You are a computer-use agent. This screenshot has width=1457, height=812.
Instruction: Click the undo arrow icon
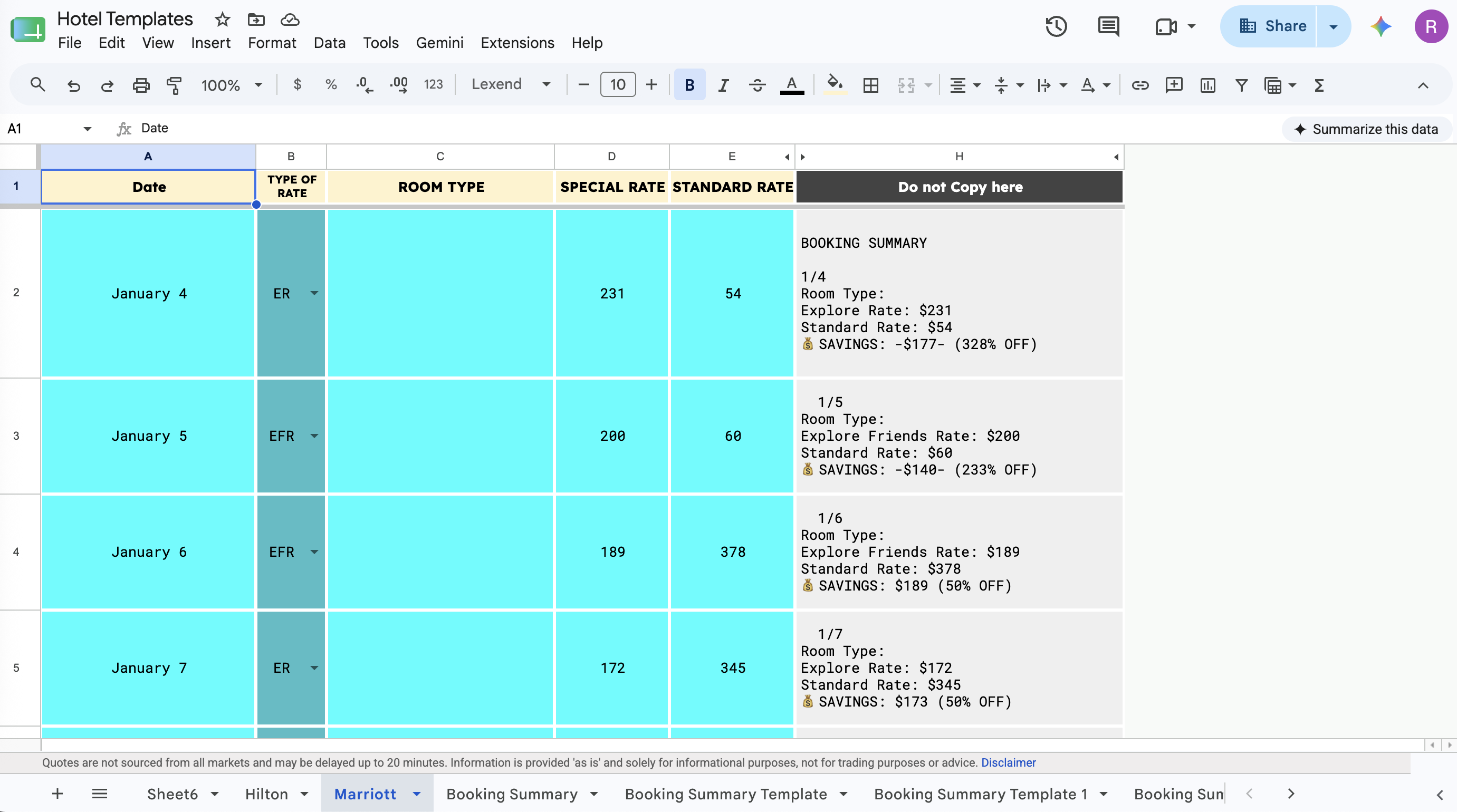pyautogui.click(x=73, y=85)
